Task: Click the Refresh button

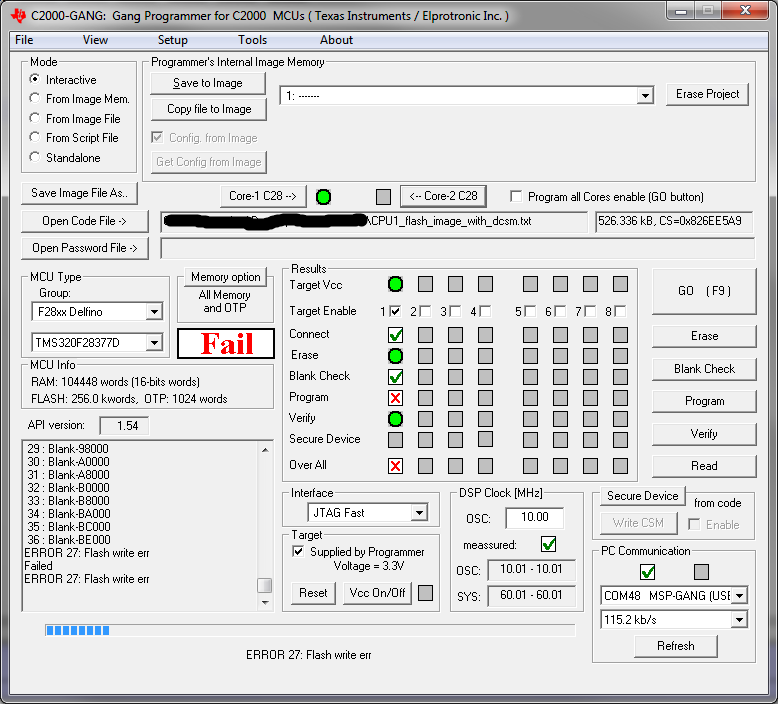Action: point(676,646)
